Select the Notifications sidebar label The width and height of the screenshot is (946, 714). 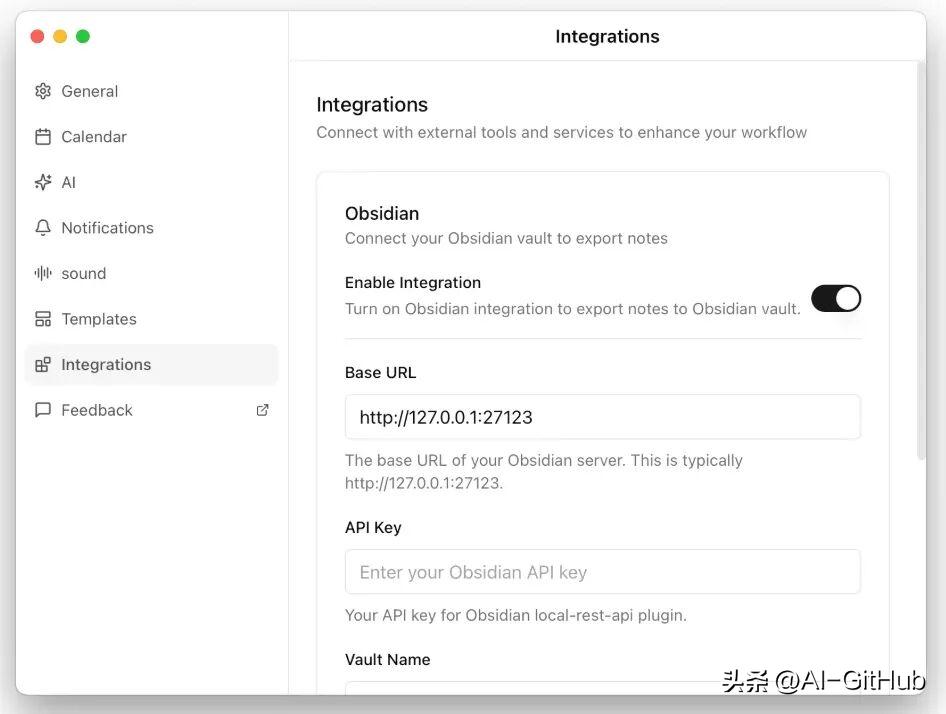pos(107,228)
